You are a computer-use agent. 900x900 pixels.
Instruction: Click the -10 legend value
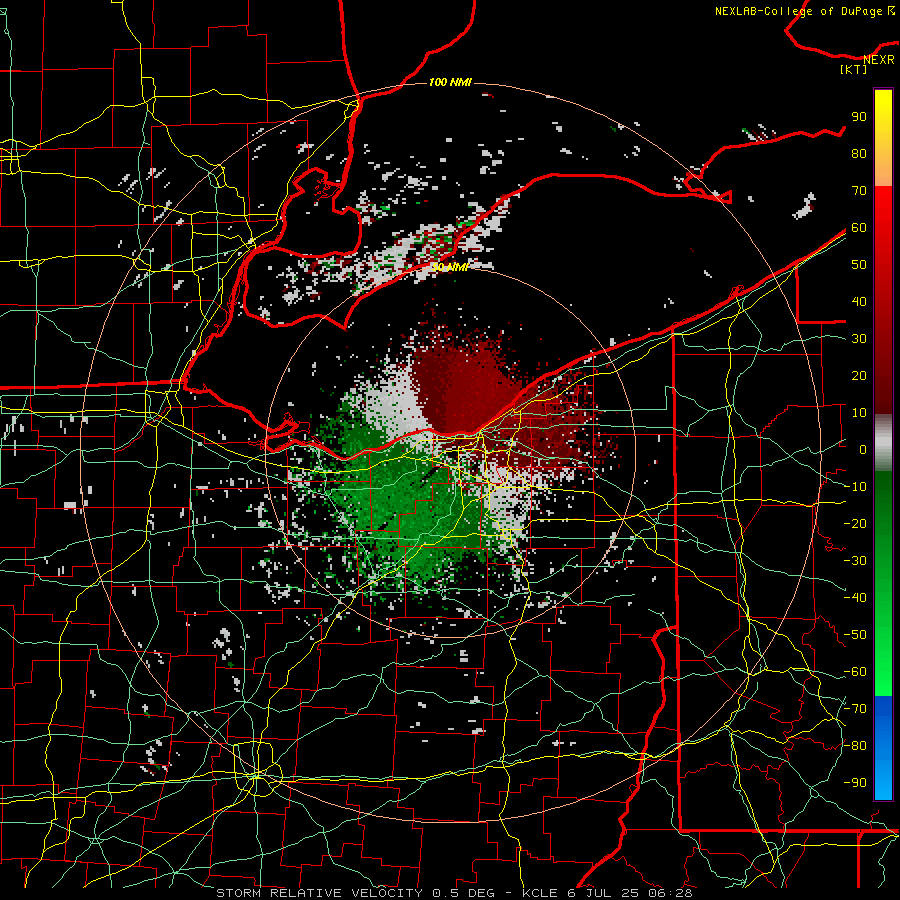[x=855, y=487]
